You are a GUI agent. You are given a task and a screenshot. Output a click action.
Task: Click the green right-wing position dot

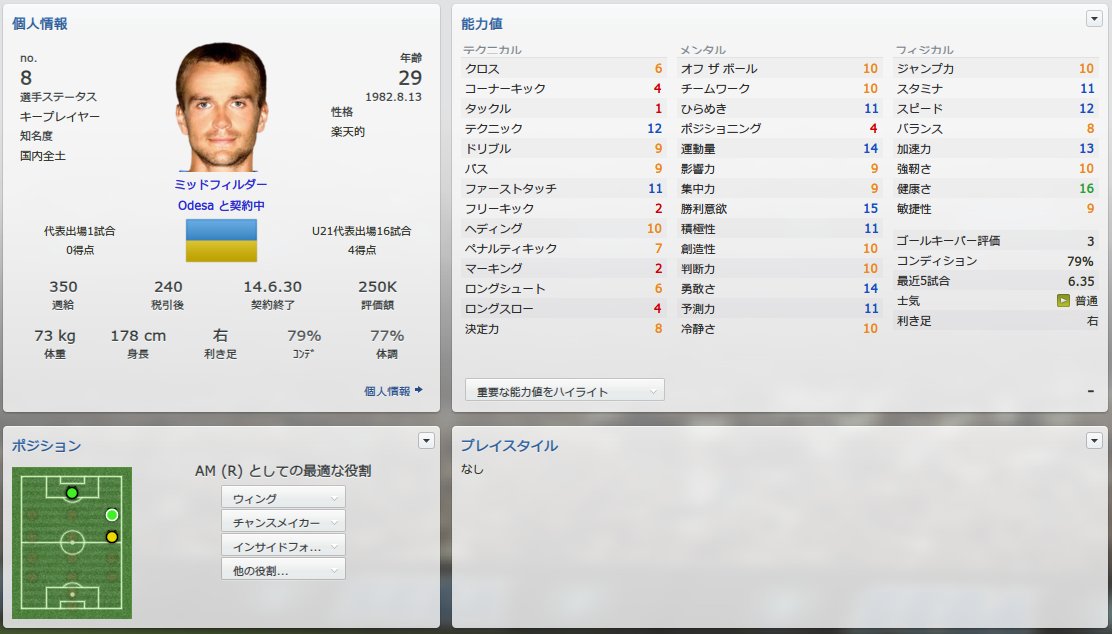(x=111, y=515)
